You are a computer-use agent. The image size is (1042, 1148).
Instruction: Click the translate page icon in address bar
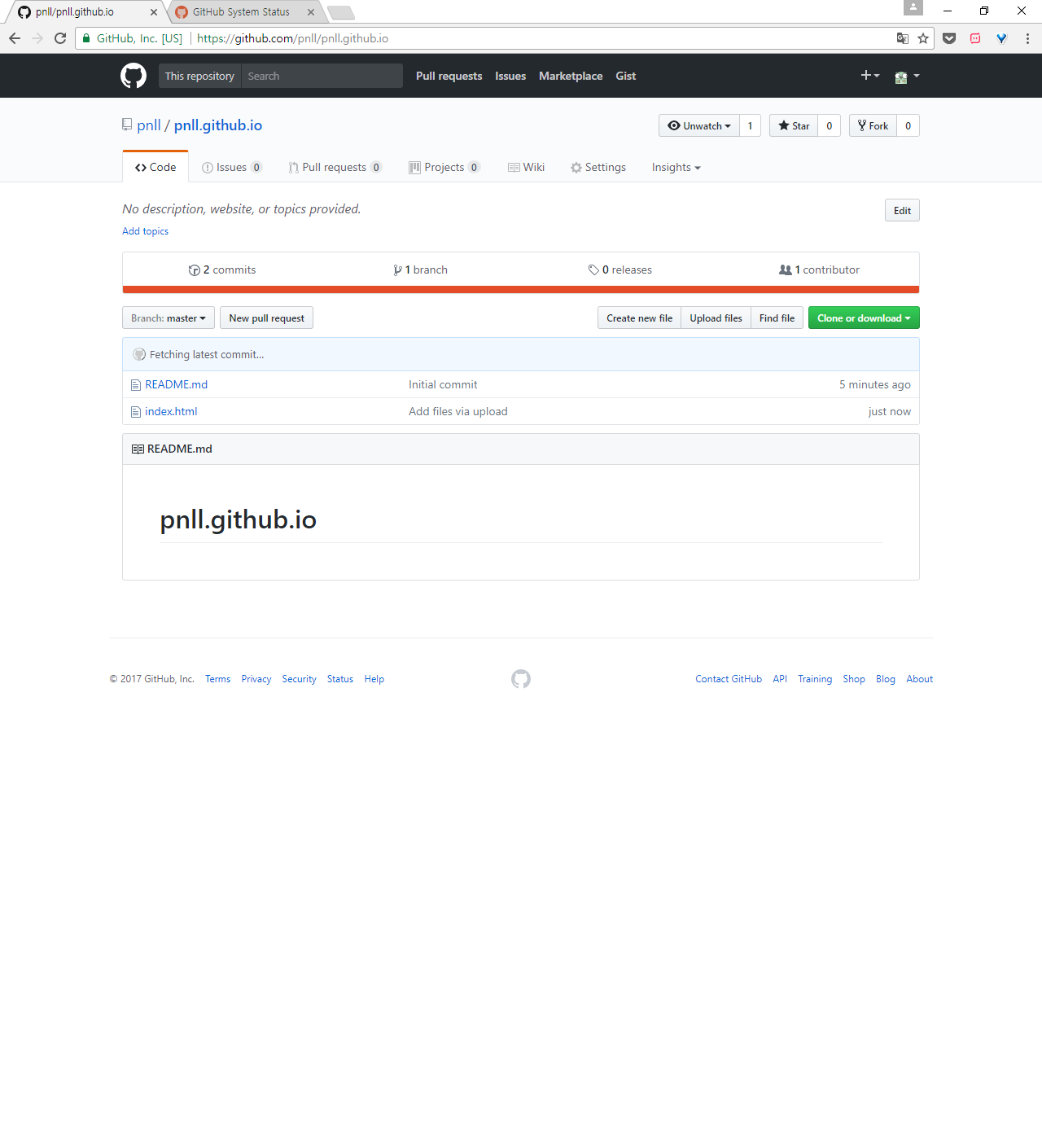903,38
